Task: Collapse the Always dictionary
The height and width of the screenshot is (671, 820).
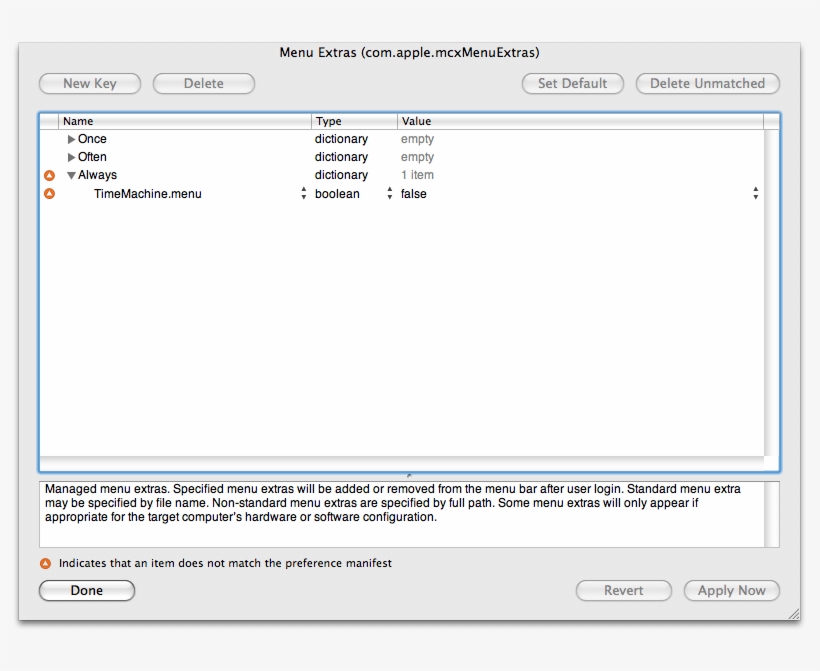Action: click(71, 175)
